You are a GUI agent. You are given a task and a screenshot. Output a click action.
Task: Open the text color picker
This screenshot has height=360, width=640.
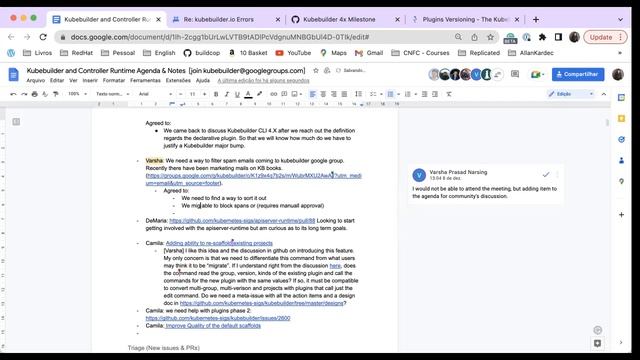(x=248, y=94)
